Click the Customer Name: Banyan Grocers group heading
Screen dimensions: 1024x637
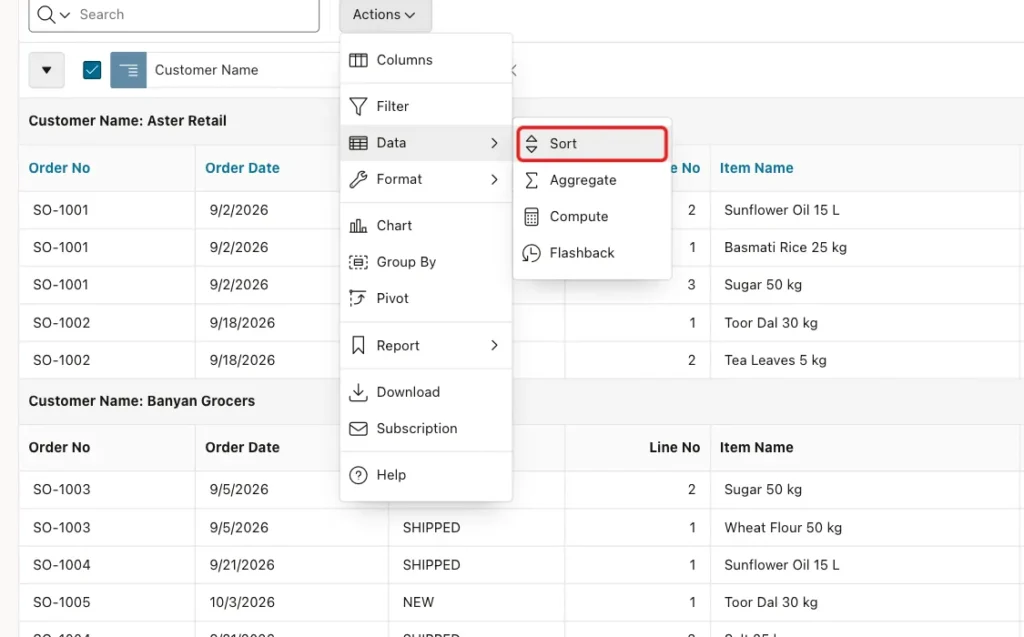tap(142, 401)
